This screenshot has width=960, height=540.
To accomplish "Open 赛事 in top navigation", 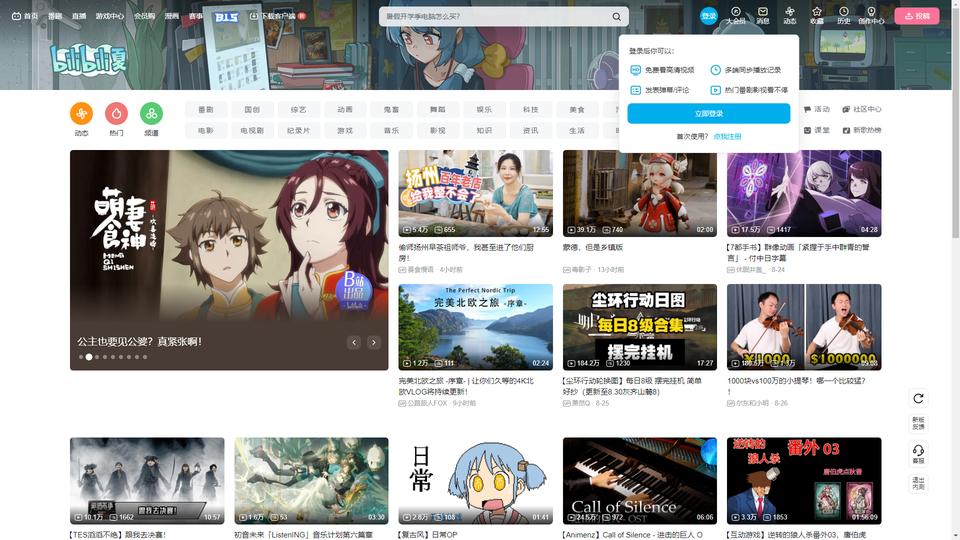I will [x=196, y=16].
